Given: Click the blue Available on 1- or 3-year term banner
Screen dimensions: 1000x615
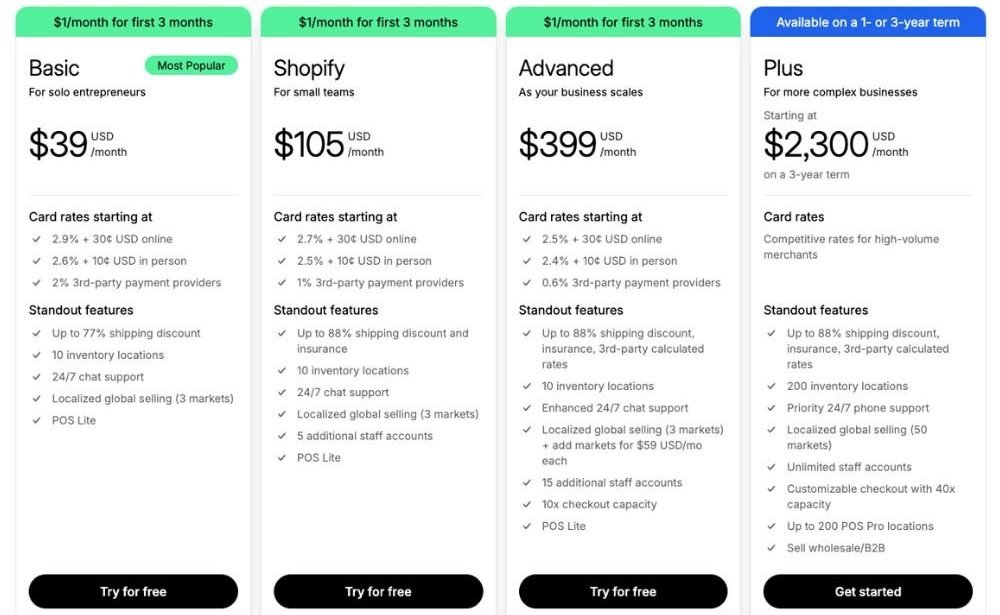Looking at the screenshot, I should pyautogui.click(x=868, y=22).
